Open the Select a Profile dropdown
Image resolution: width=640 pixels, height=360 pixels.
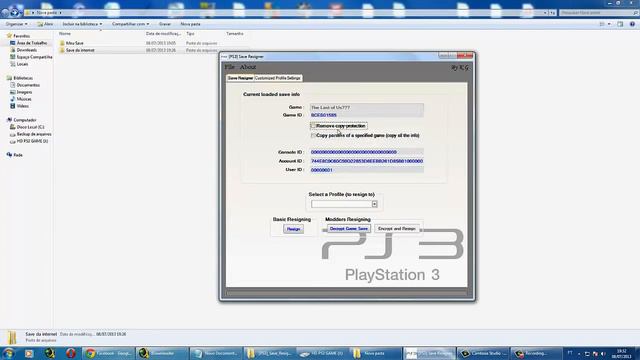pos(374,204)
